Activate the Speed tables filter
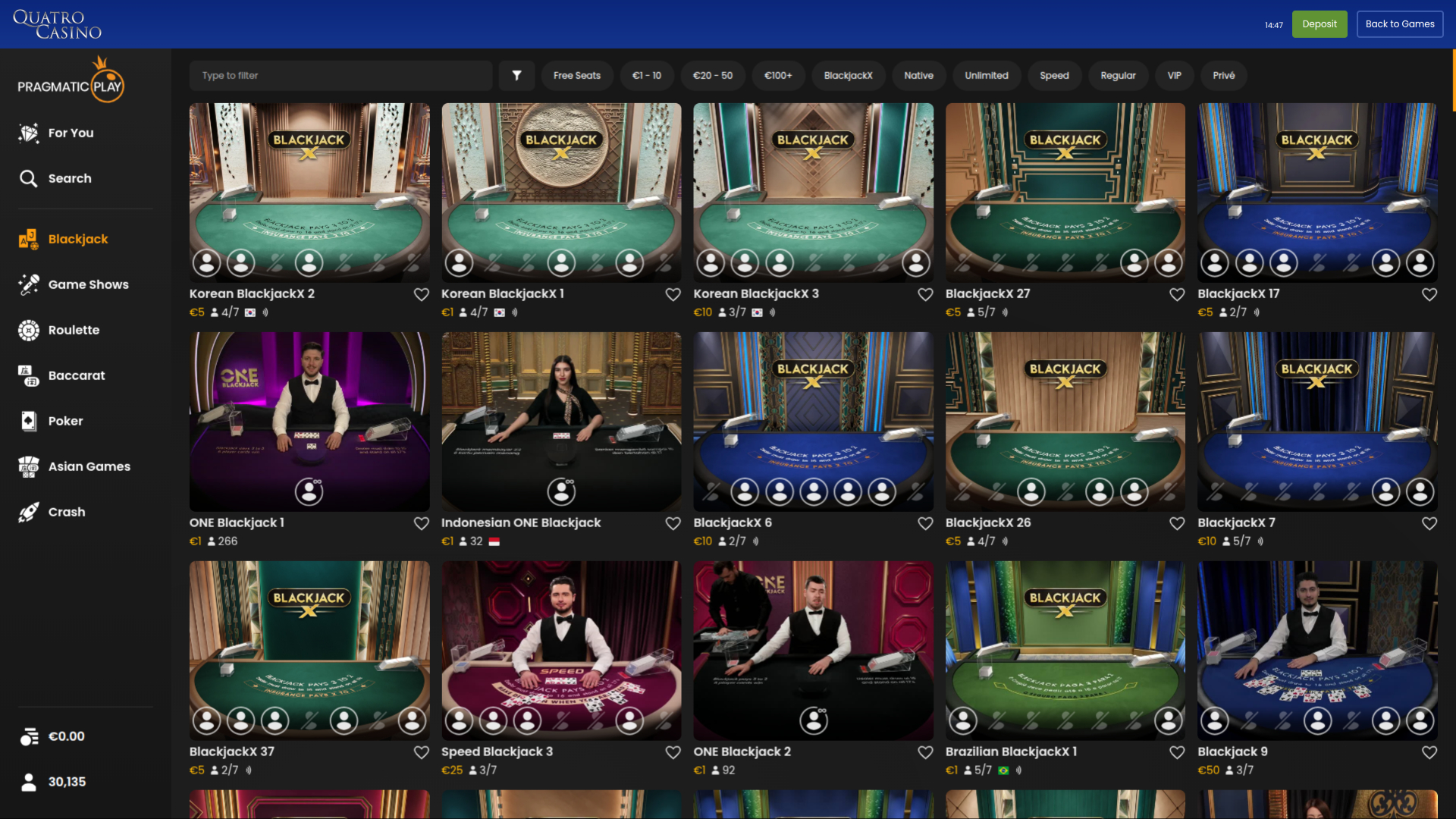The image size is (1456, 819). click(x=1054, y=75)
